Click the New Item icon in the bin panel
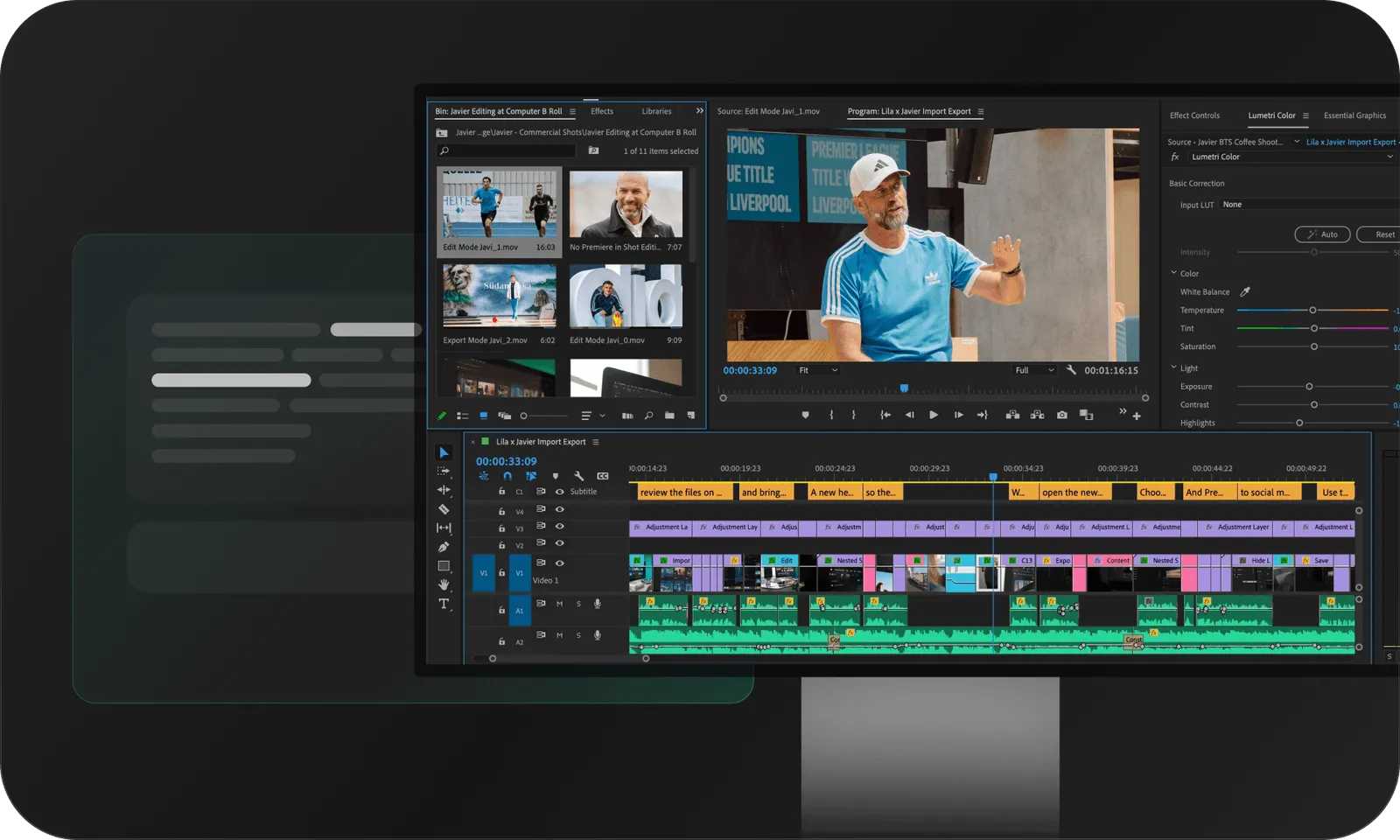 [691, 416]
